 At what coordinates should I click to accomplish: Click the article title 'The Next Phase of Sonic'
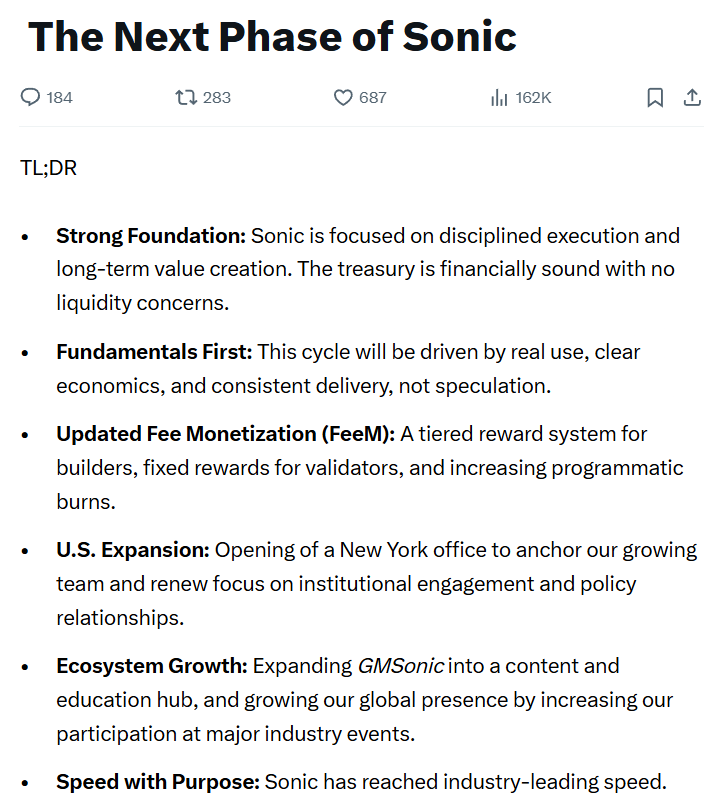click(272, 37)
